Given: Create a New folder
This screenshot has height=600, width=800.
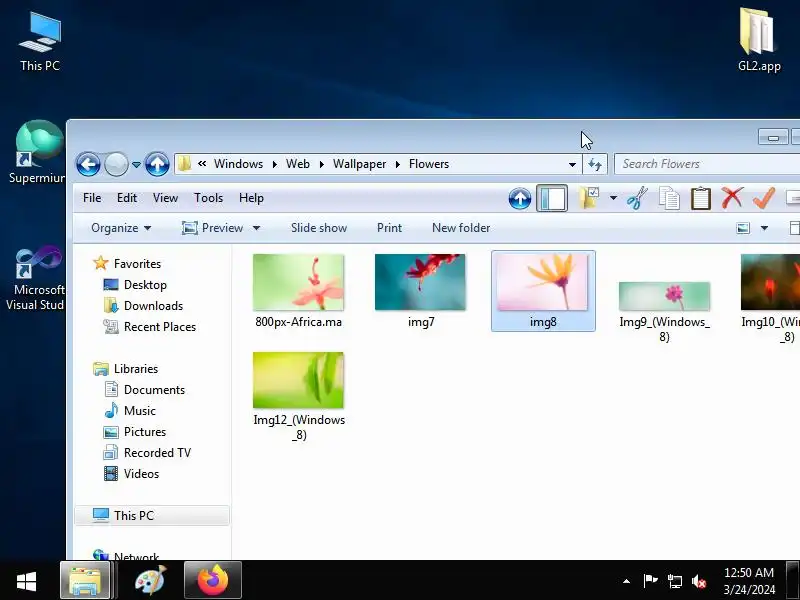Looking at the screenshot, I should click(x=461, y=228).
